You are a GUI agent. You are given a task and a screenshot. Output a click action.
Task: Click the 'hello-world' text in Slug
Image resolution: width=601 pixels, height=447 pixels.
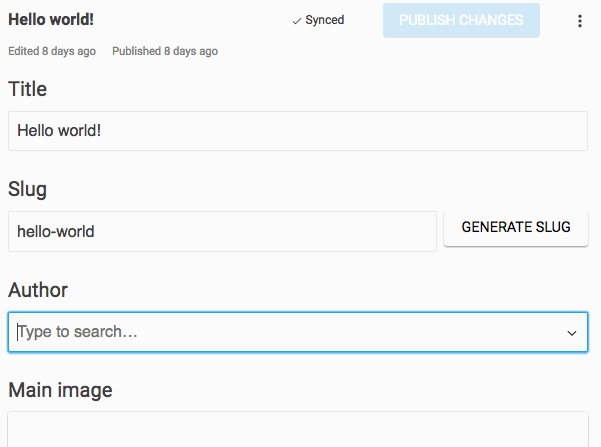[56, 231]
